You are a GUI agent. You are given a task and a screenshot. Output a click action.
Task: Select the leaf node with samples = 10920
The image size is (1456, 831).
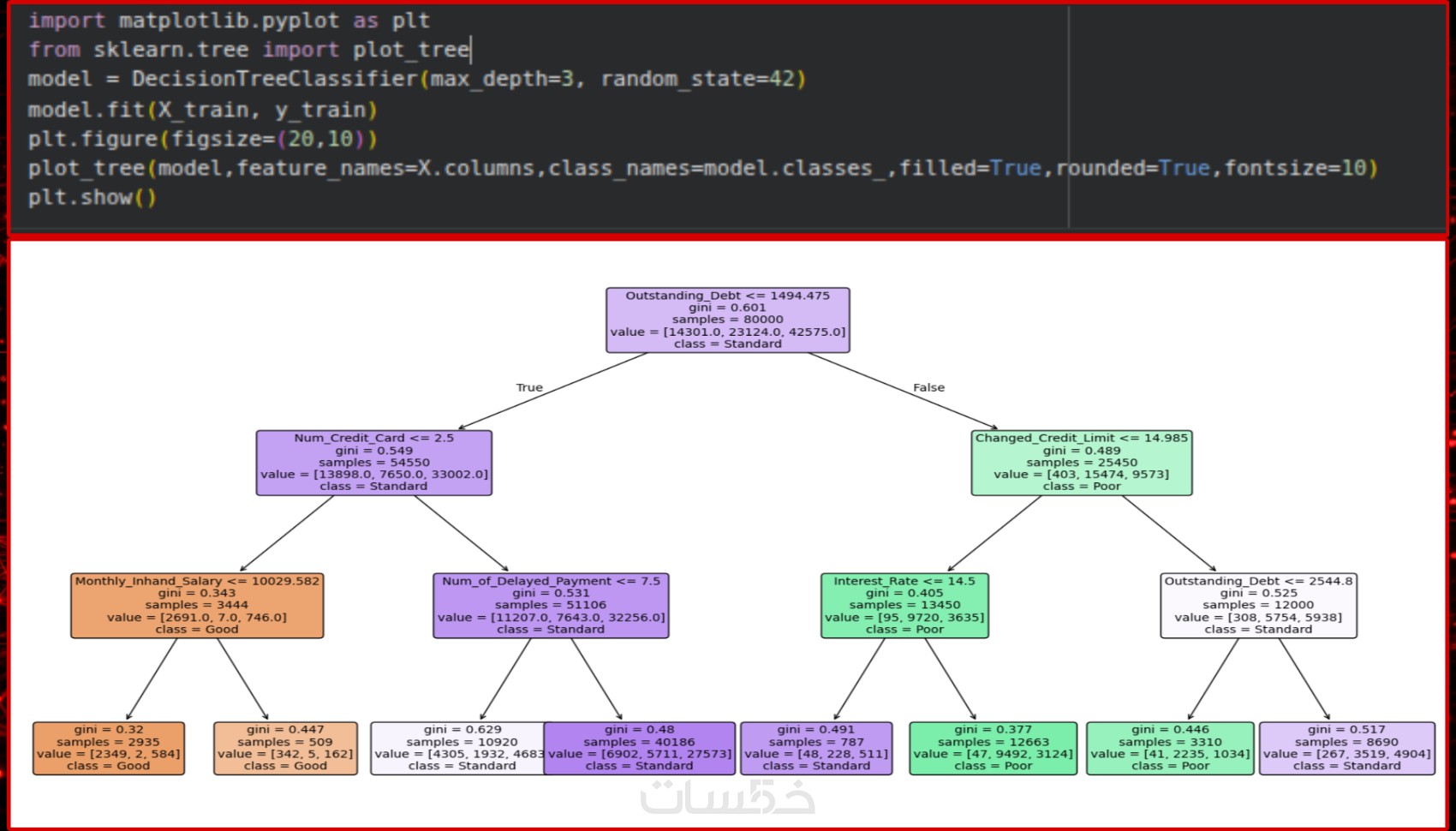[x=457, y=748]
